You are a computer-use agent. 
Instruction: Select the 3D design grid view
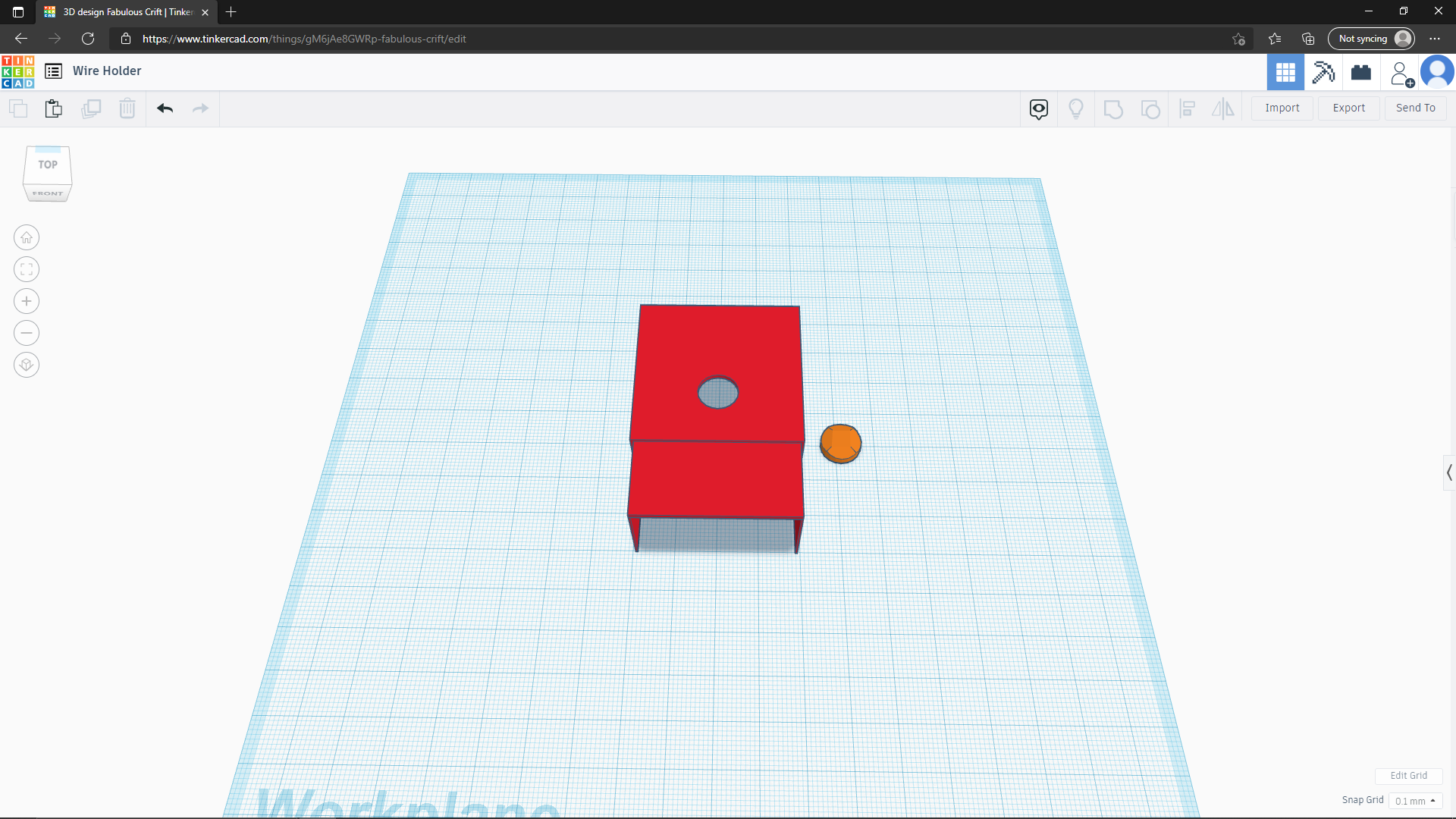[1285, 72]
